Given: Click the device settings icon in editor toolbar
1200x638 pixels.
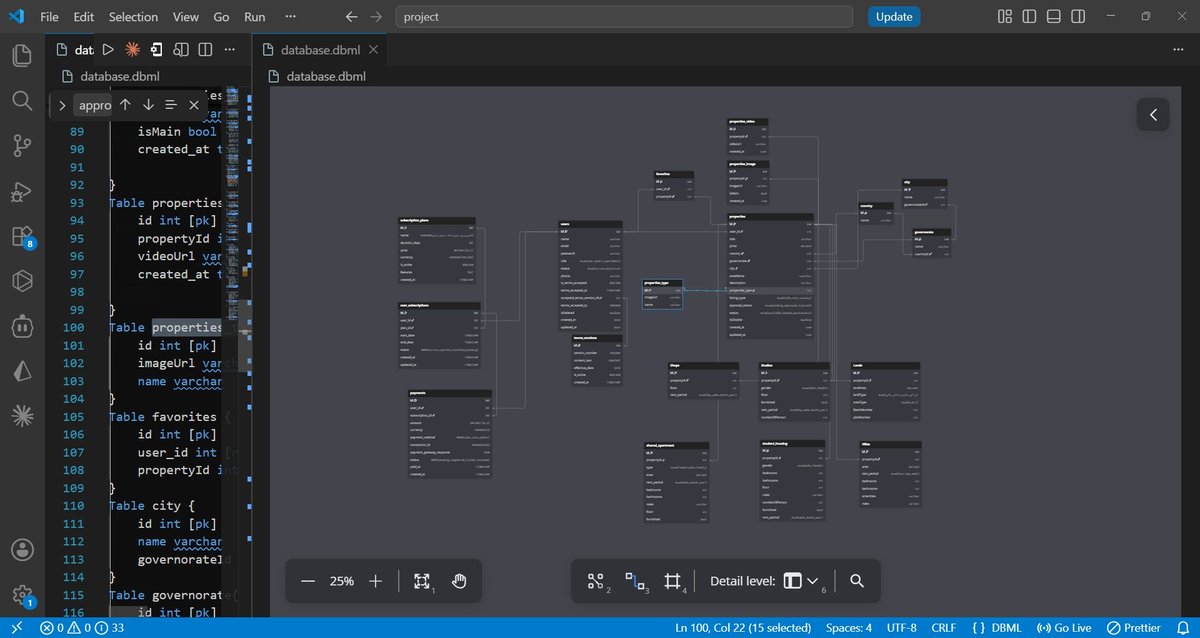Looking at the screenshot, I should [x=157, y=49].
